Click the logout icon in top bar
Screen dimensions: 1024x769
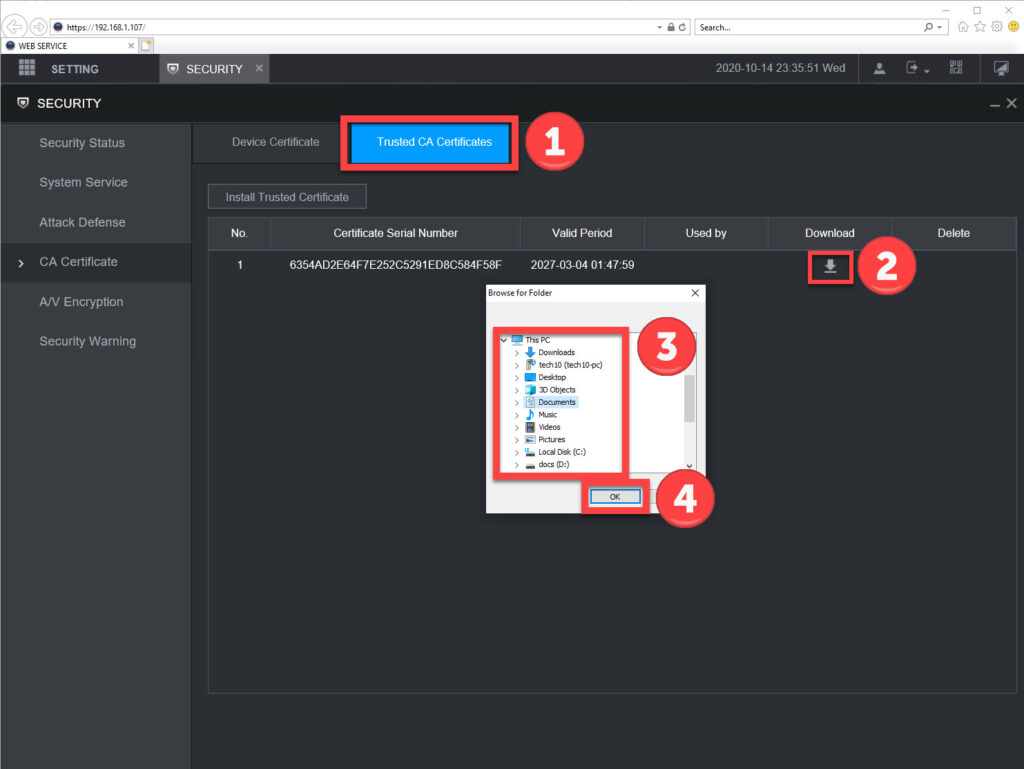(913, 68)
